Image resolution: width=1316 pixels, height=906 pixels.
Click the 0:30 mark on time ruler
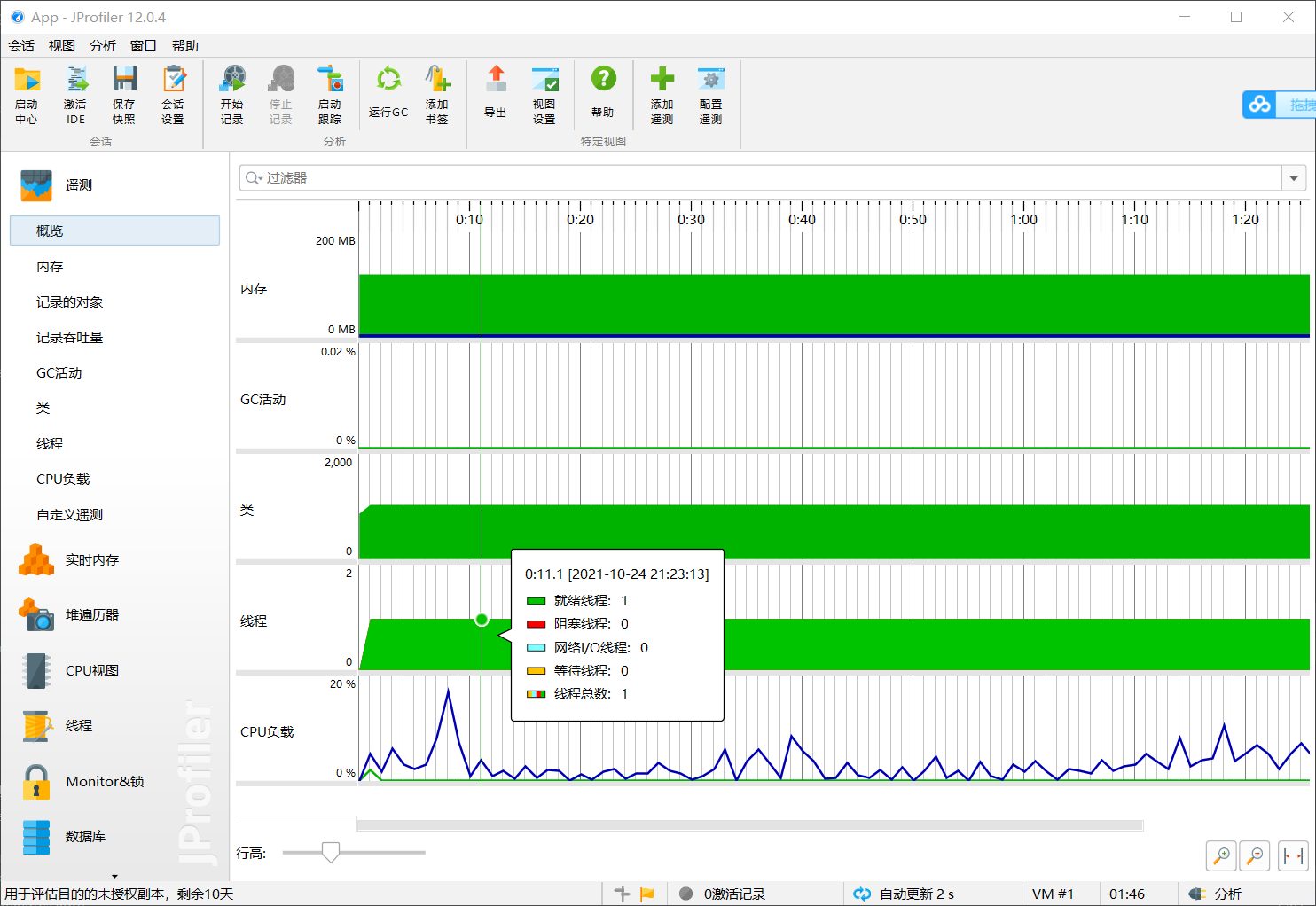692,220
